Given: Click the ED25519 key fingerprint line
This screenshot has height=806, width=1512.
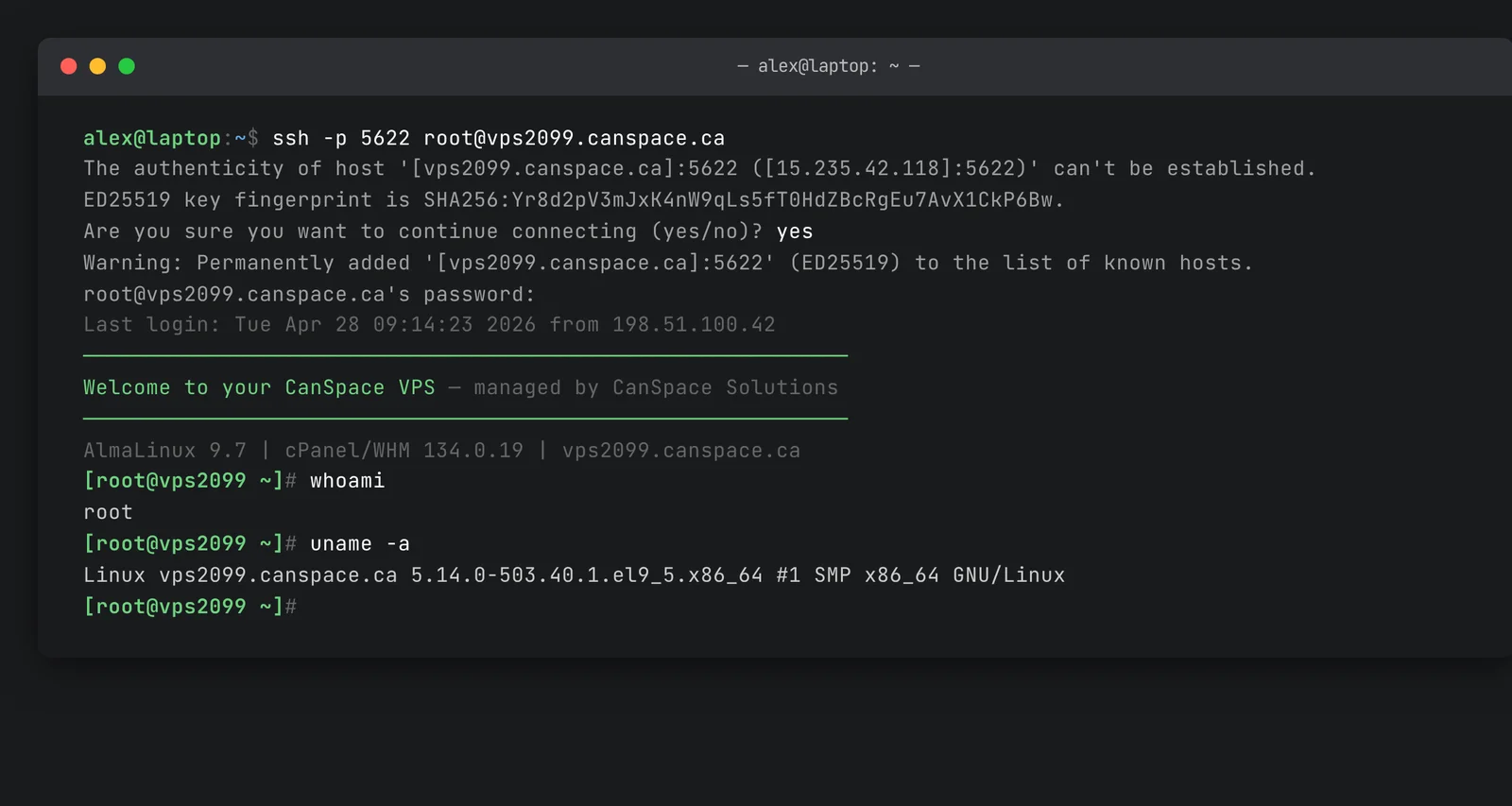Looking at the screenshot, I should [x=574, y=200].
